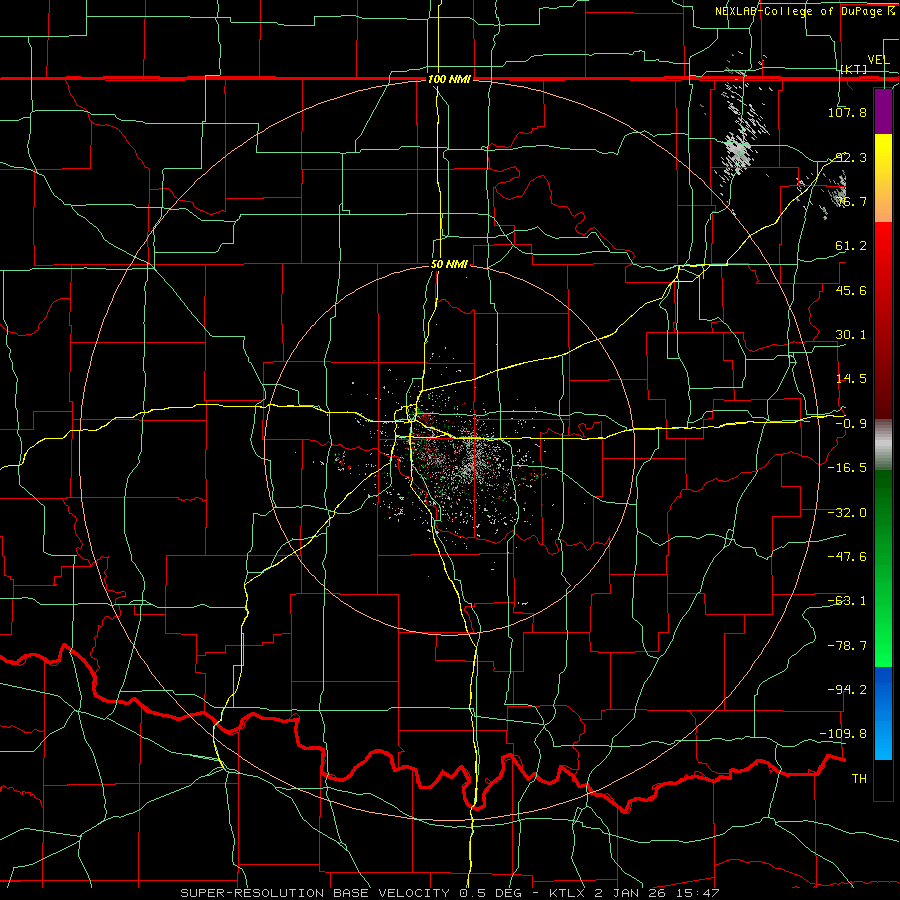Pick the red segment of the velocity scale
Screen dimensions: 900x900
click(x=883, y=320)
